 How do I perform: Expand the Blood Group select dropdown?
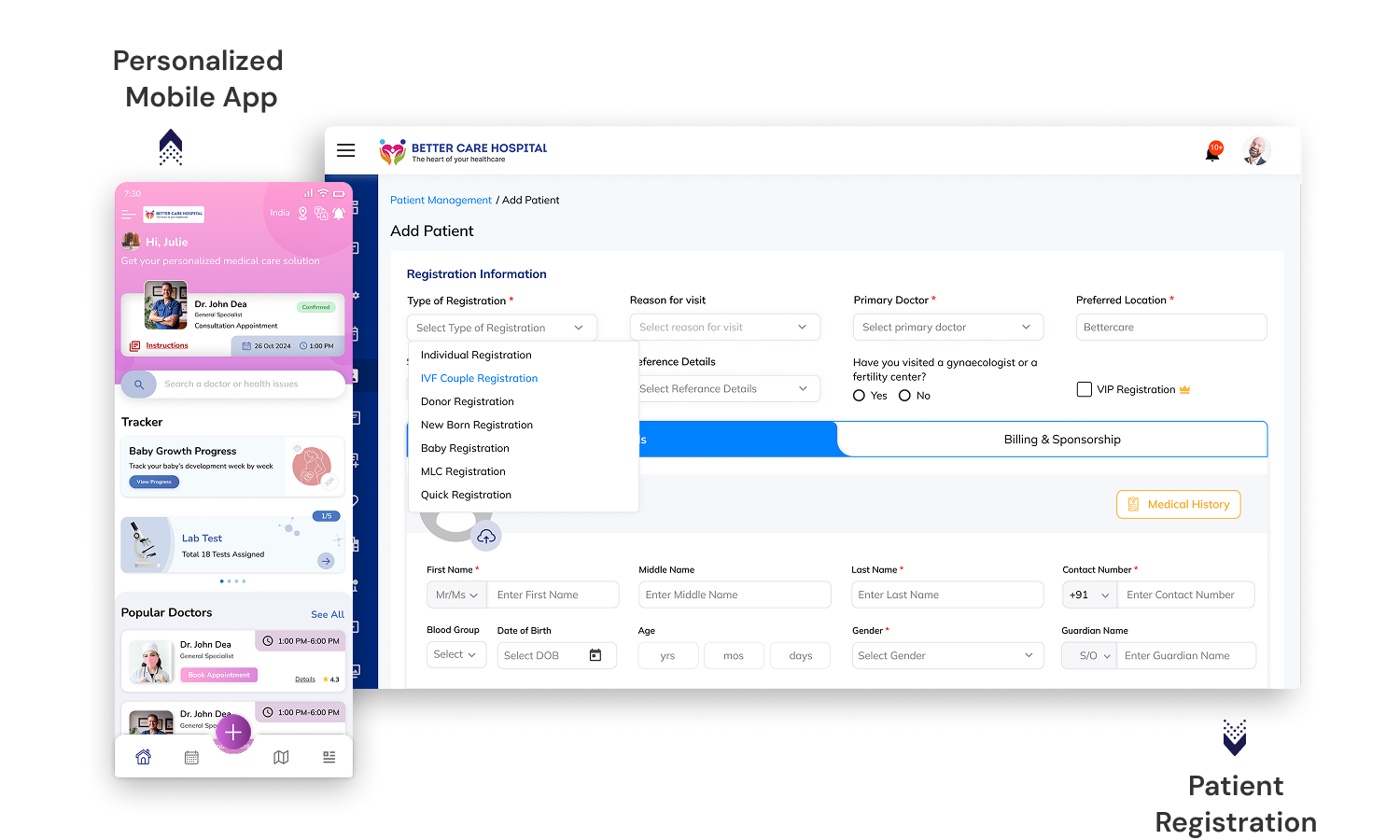(455, 655)
